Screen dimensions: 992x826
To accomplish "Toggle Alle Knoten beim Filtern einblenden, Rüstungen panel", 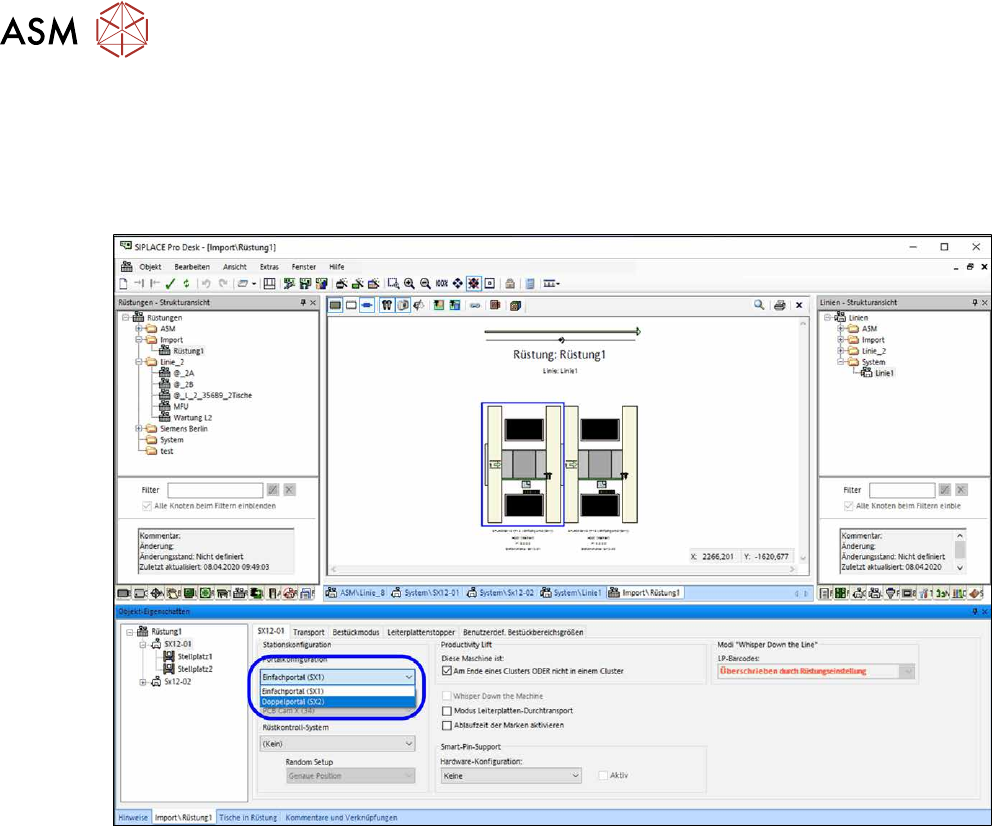I will 147,506.
